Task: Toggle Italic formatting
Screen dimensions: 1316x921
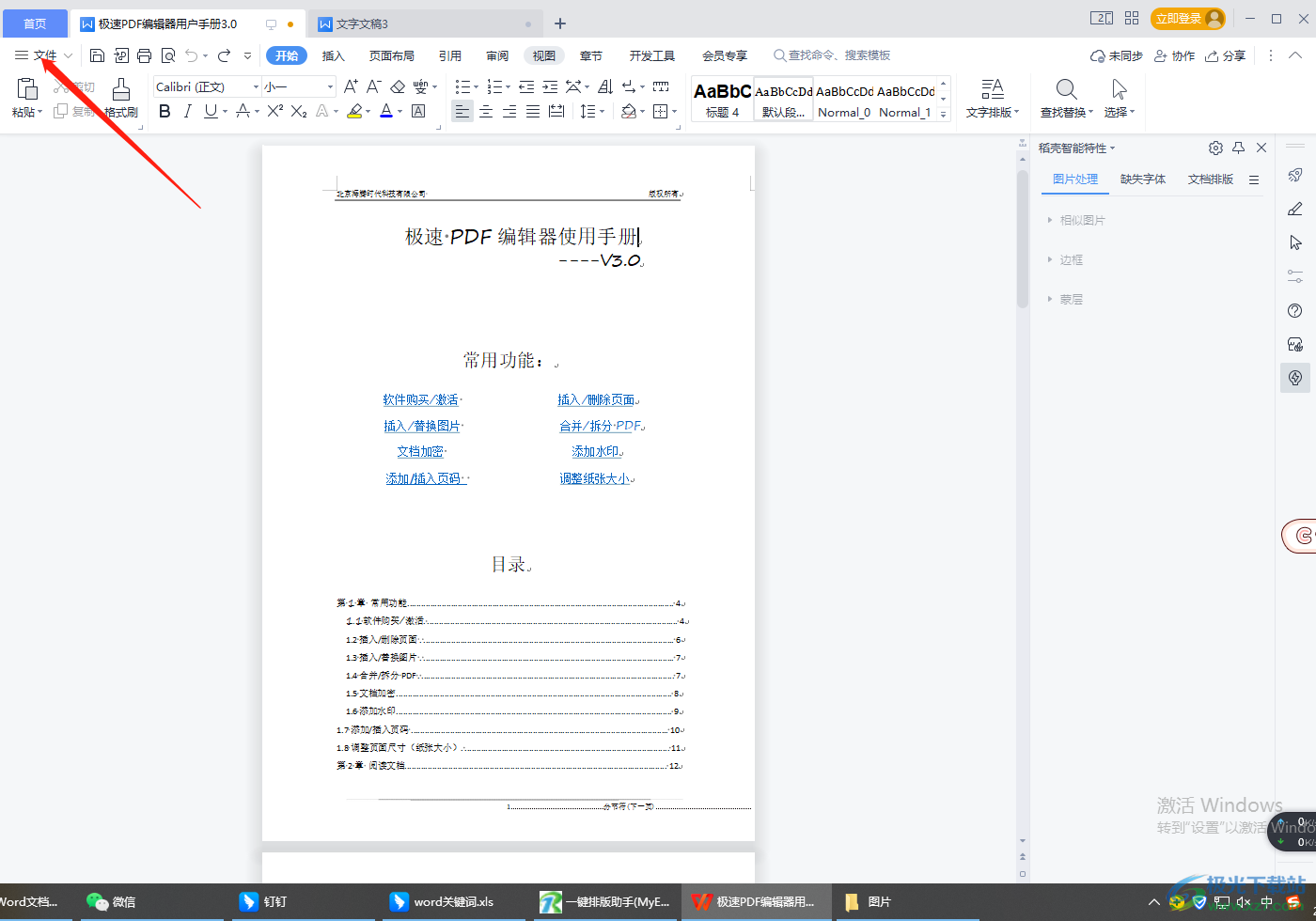Action: [187, 111]
